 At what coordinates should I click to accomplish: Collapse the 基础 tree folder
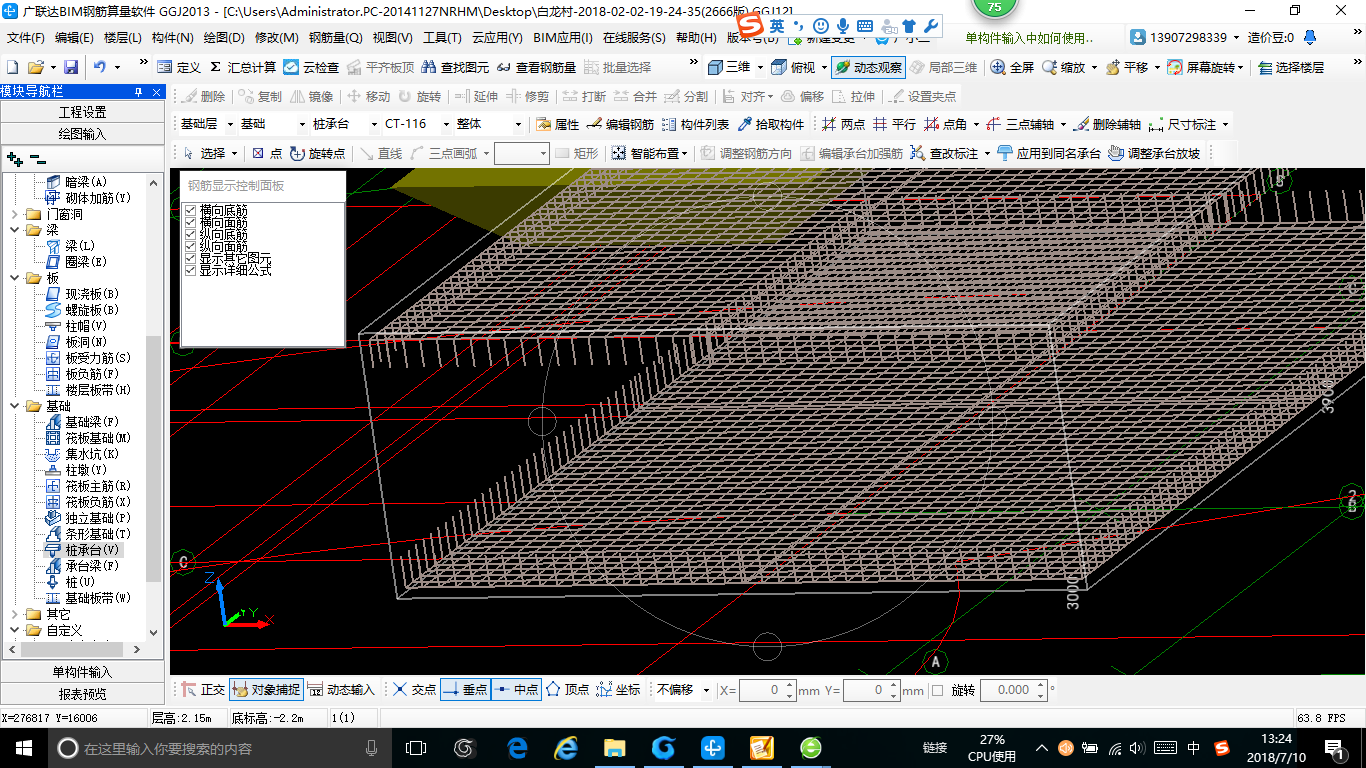click(15, 406)
